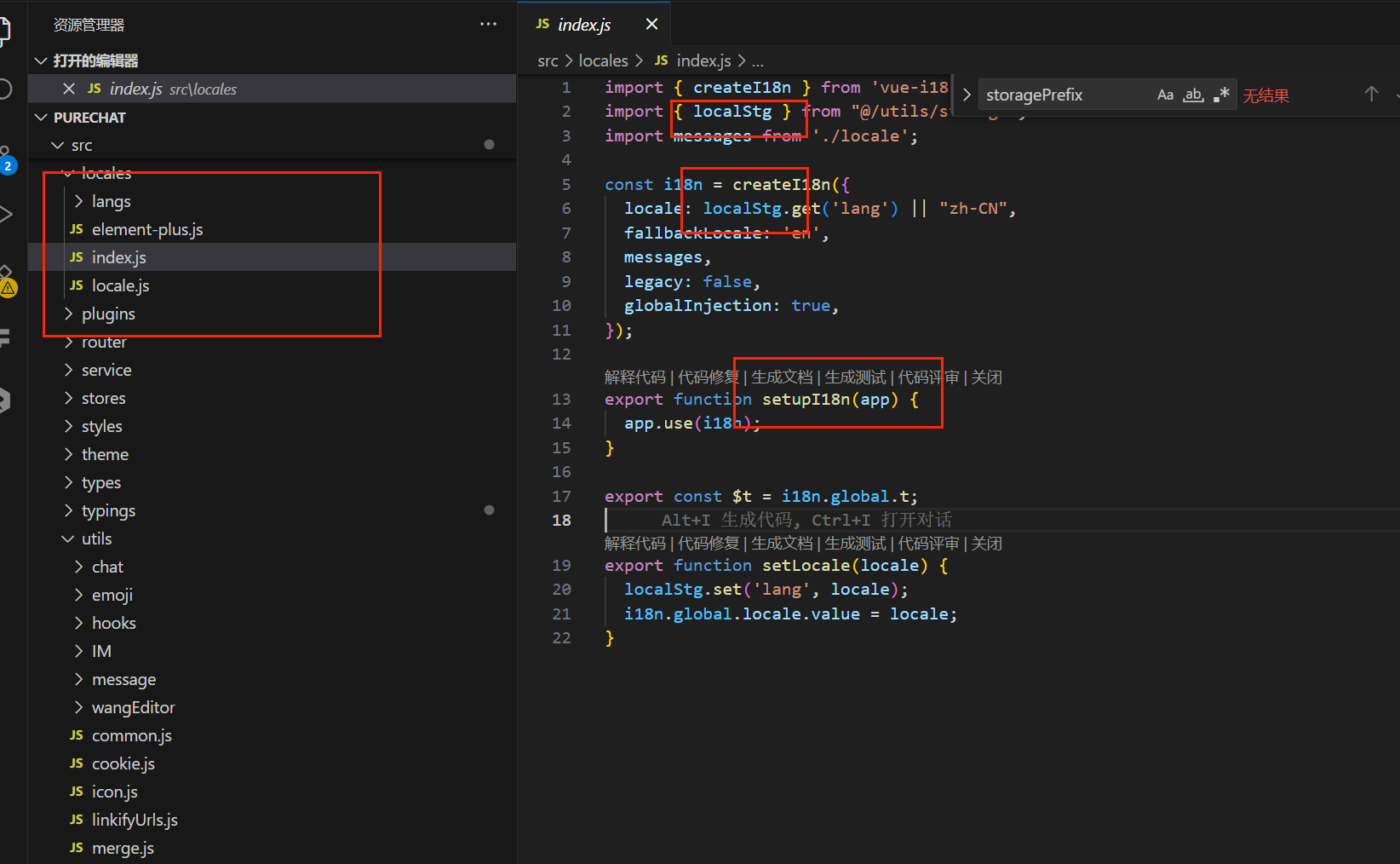Click 关闭 code lens above setLocale

coord(986,543)
